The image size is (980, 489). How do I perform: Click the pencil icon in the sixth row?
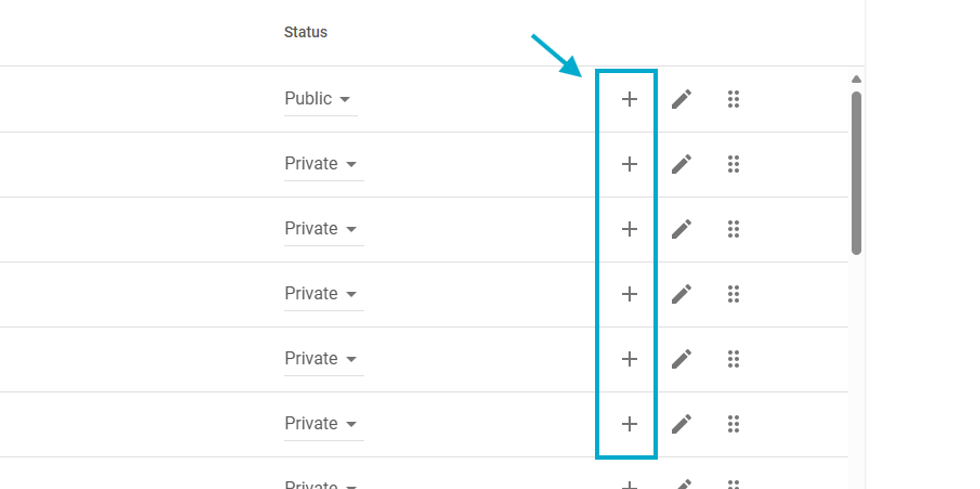coord(681,424)
